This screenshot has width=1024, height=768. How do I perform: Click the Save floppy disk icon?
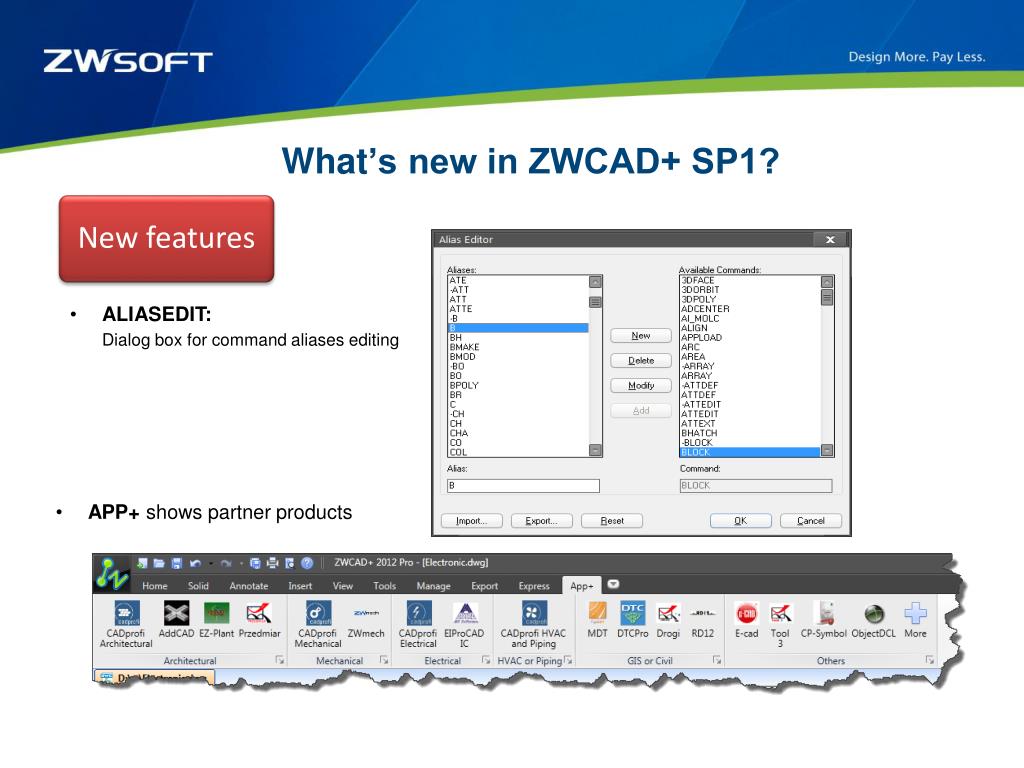(x=176, y=563)
